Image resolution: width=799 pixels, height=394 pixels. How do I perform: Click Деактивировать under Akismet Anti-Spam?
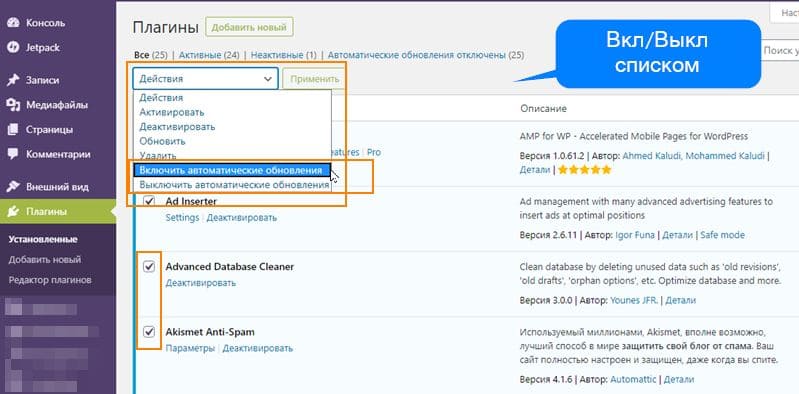pyautogui.click(x=257, y=349)
